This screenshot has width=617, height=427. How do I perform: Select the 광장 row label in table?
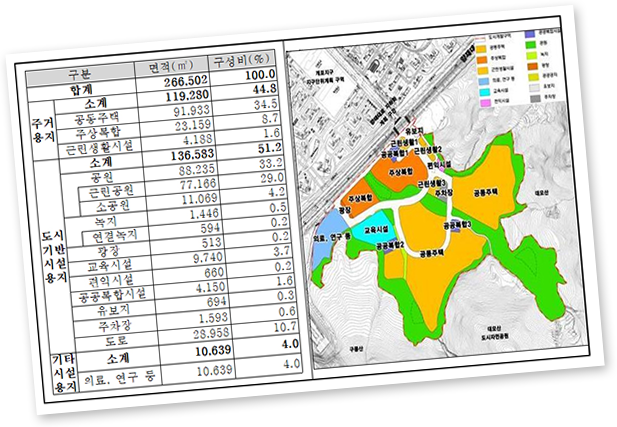tap(108, 251)
